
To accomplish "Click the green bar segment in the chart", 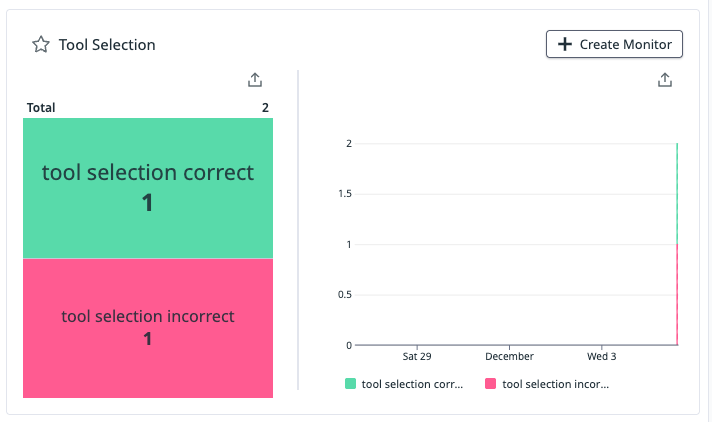I will coord(677,193).
